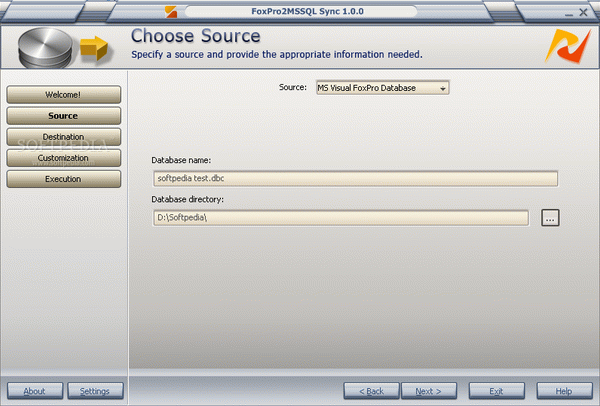Viewport: 600px width, 406px height.
Task: Click the Database name field
Action: coord(355,179)
